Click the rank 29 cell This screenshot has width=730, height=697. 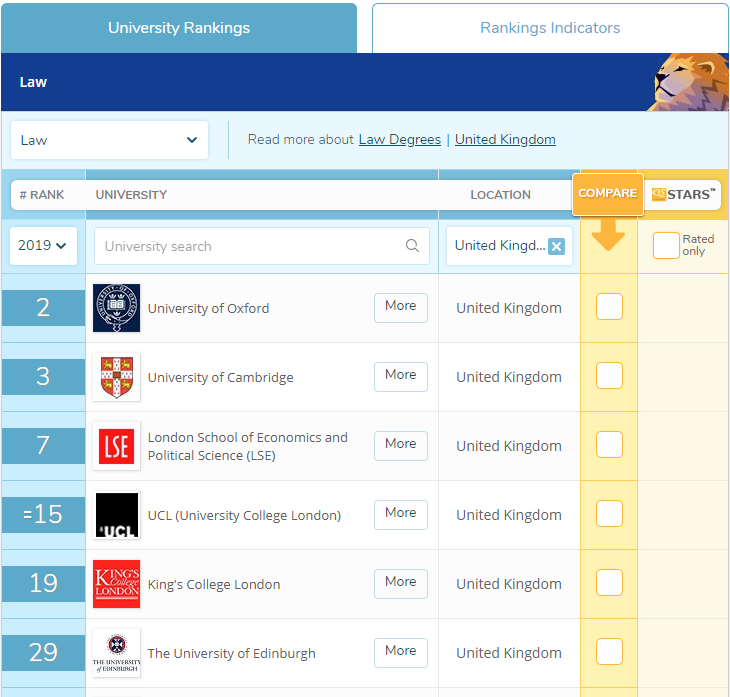point(43,652)
